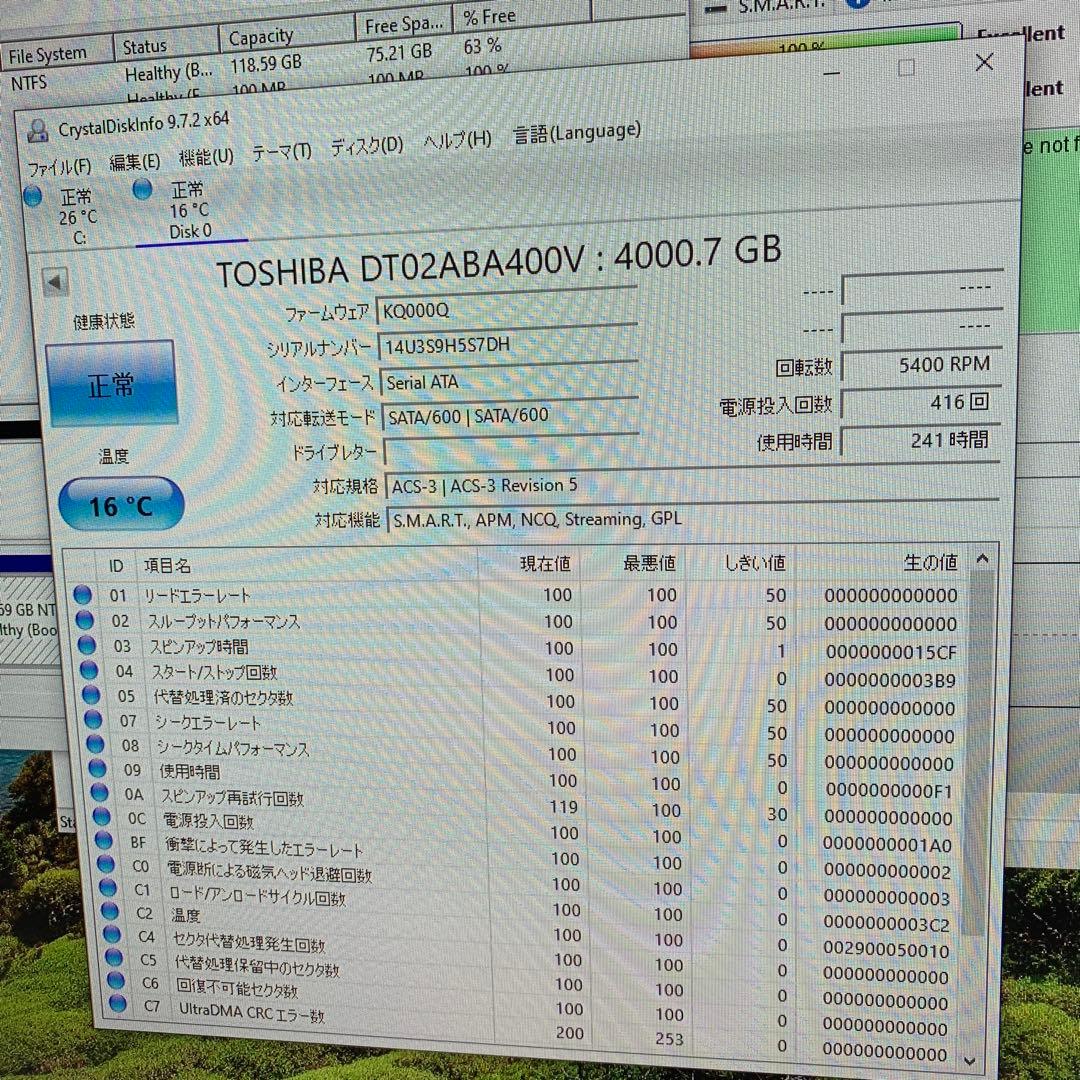This screenshot has width=1080, height=1080.
Task: Click the status dot for ID BF row
Action: click(x=103, y=840)
